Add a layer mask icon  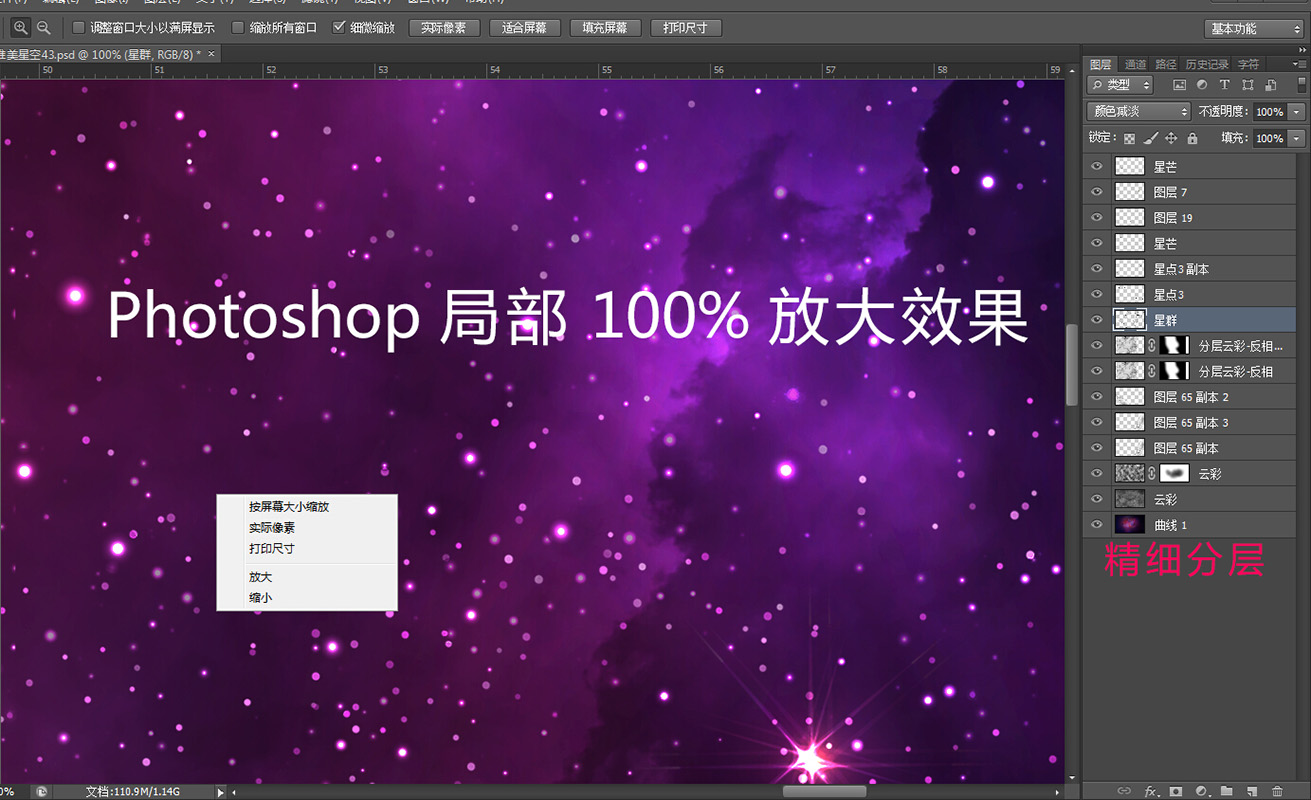point(1176,791)
